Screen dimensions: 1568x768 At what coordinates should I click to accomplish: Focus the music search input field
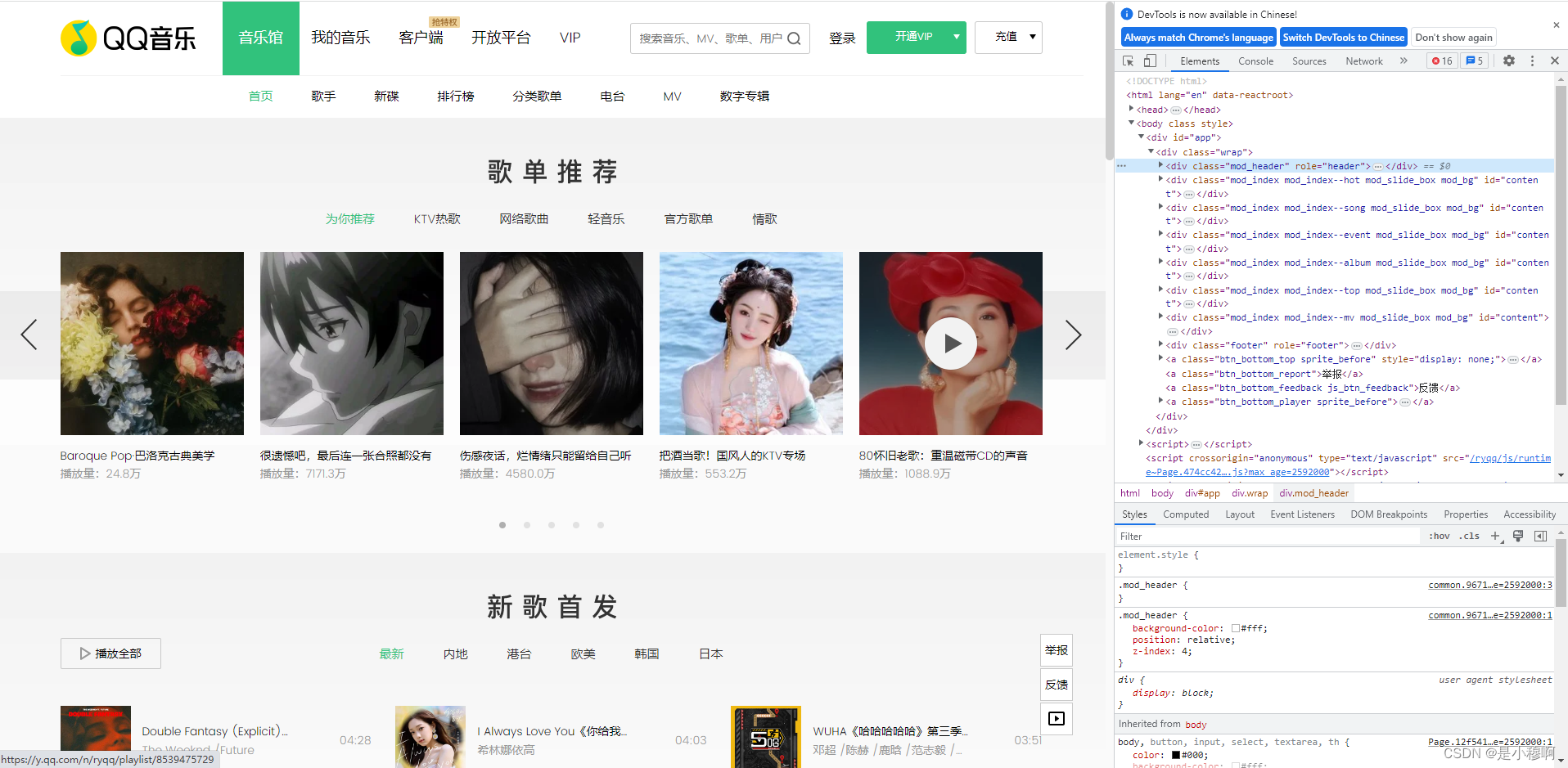click(709, 38)
